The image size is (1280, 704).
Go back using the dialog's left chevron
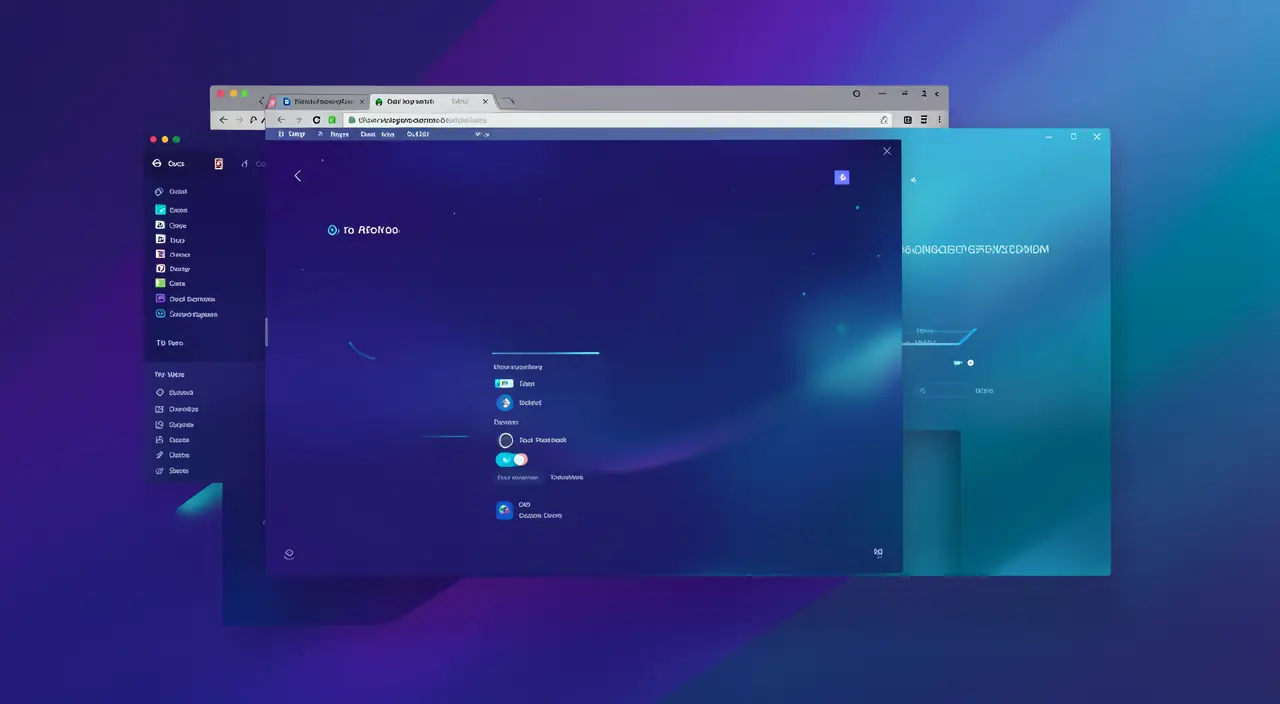[x=297, y=176]
